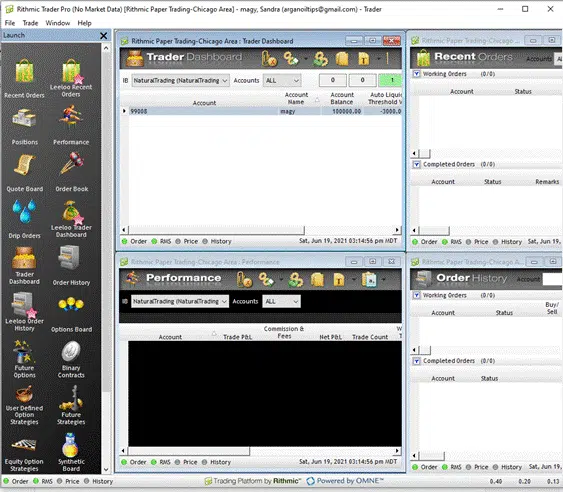563x492 pixels.
Task: Click Trader Dashboard horizontal scrollbar
Action: pos(217,229)
